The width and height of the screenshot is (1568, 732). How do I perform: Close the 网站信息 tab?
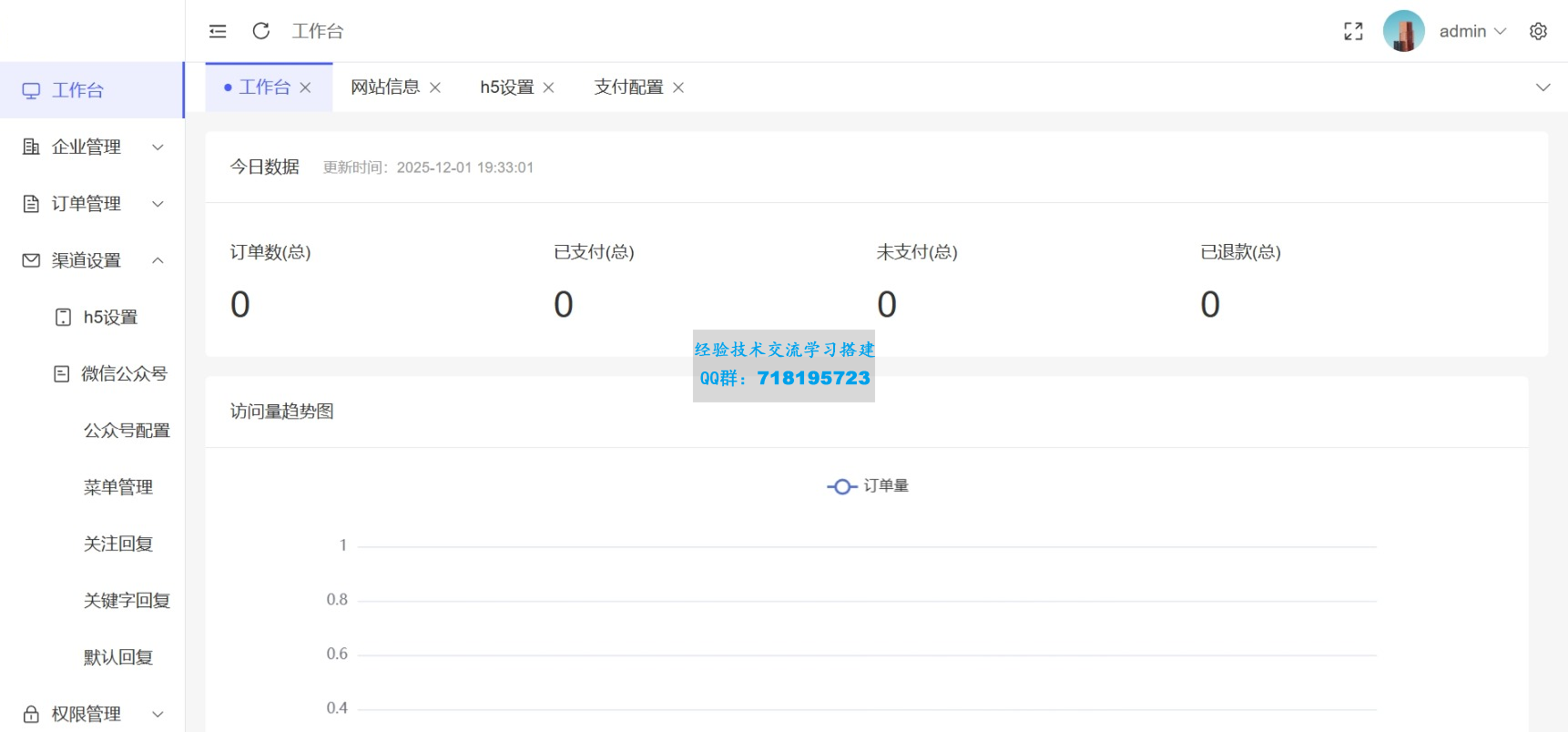pyautogui.click(x=435, y=87)
